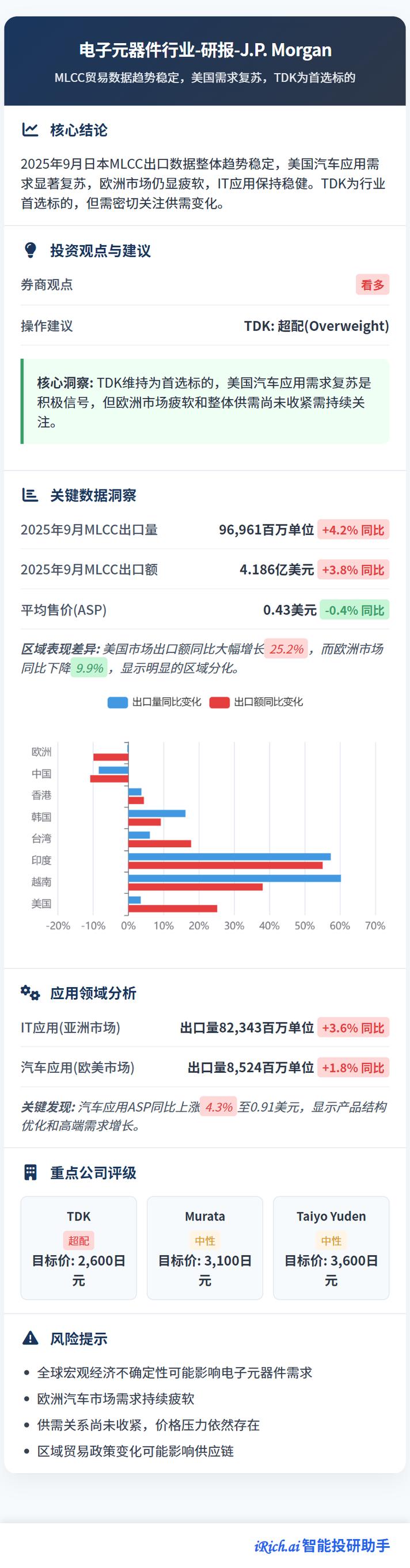The width and height of the screenshot is (410, 1568).
Task: Open the TDK rating card
Action: coord(78,1248)
